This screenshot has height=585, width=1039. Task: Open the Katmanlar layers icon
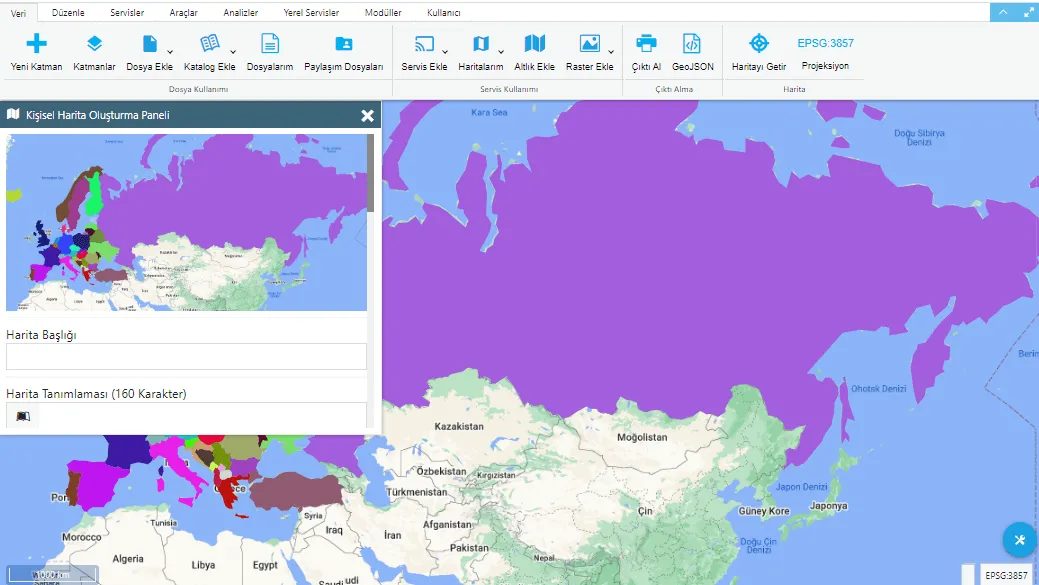coord(94,44)
